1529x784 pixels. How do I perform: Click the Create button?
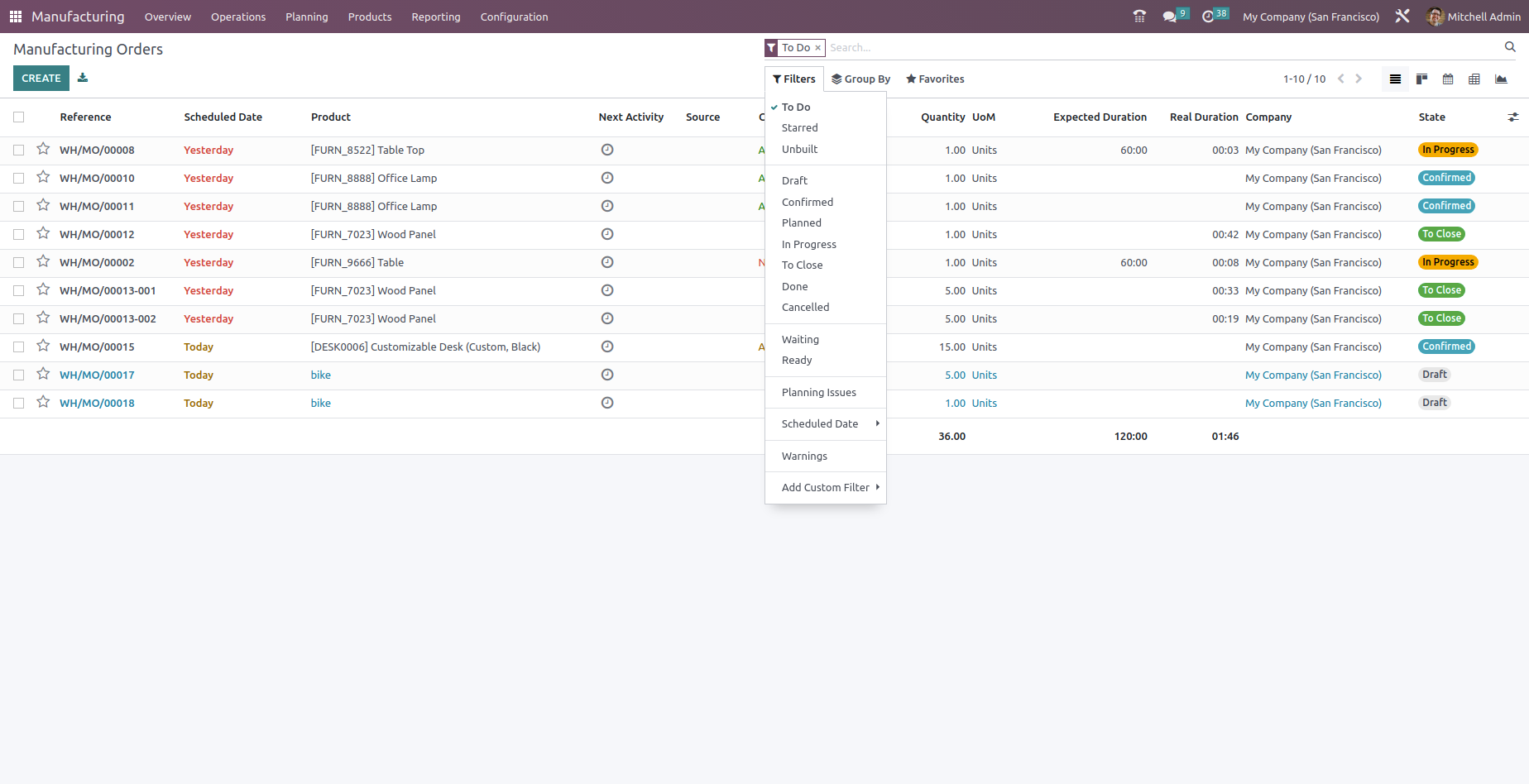pyautogui.click(x=41, y=79)
